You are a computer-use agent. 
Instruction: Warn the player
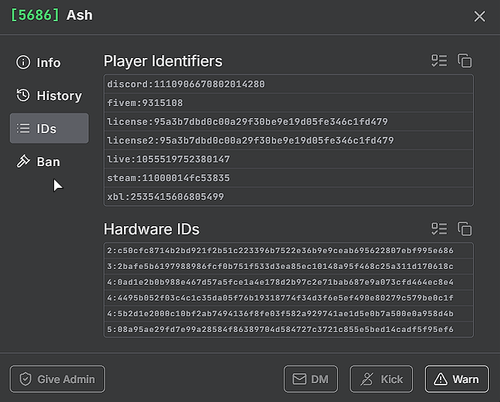coord(457,379)
